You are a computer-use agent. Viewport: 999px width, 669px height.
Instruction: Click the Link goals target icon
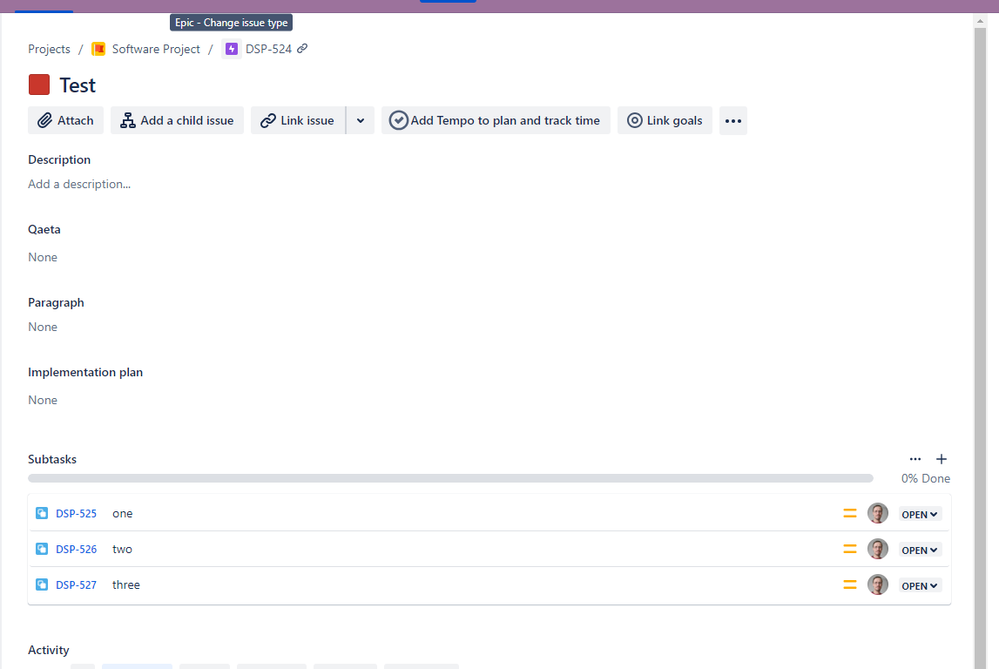(635, 120)
